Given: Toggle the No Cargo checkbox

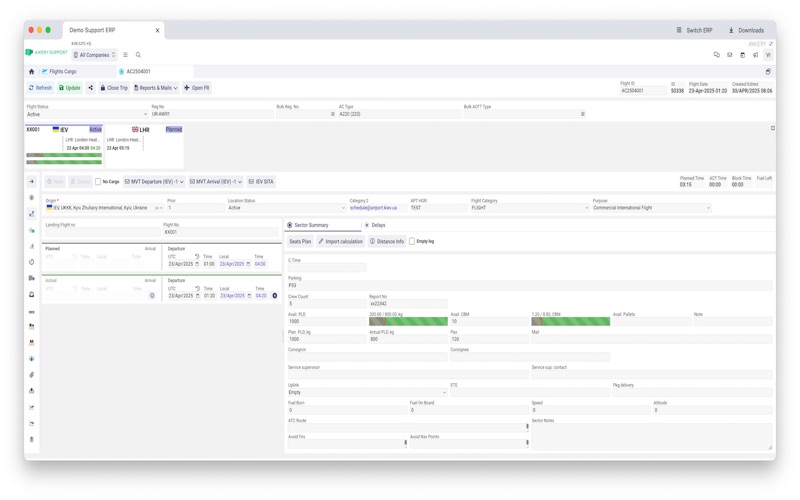Looking at the screenshot, I should 98,182.
